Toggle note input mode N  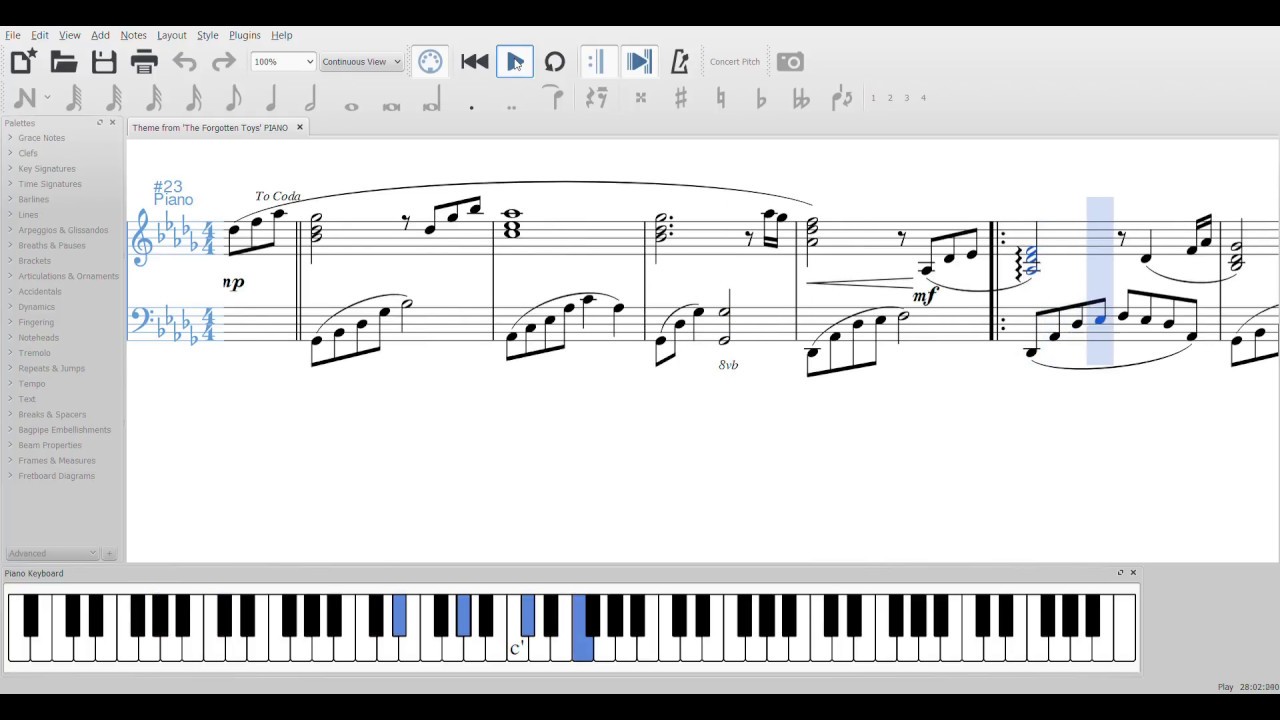click(25, 98)
